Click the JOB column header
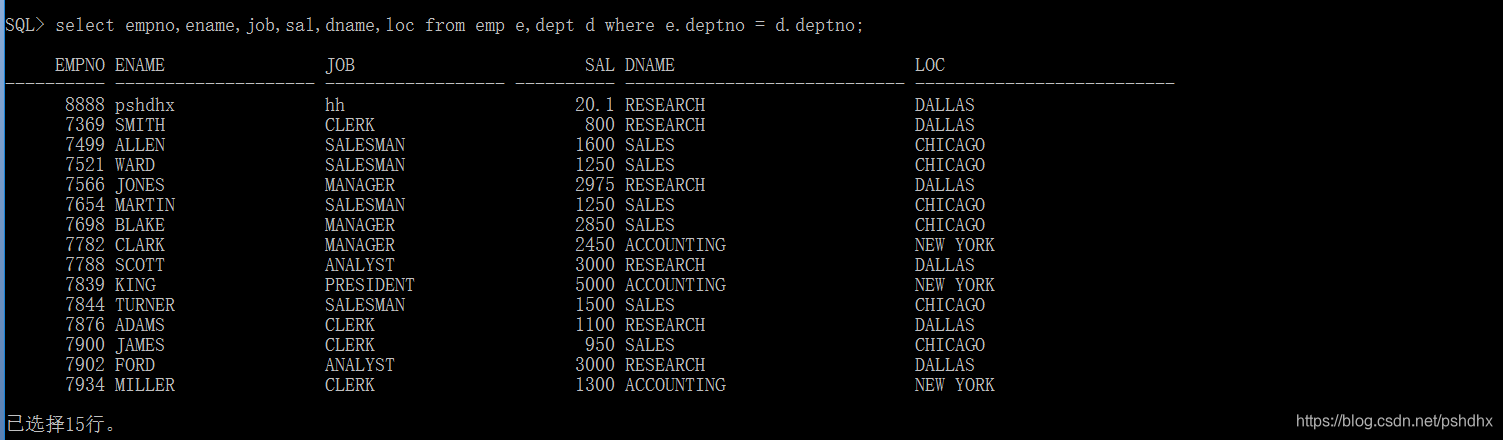 (x=340, y=65)
